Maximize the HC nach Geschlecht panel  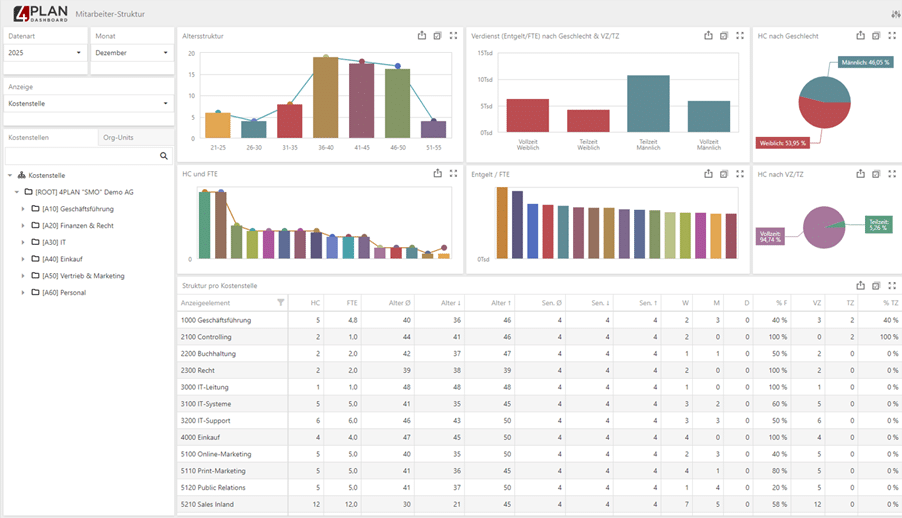coord(892,36)
